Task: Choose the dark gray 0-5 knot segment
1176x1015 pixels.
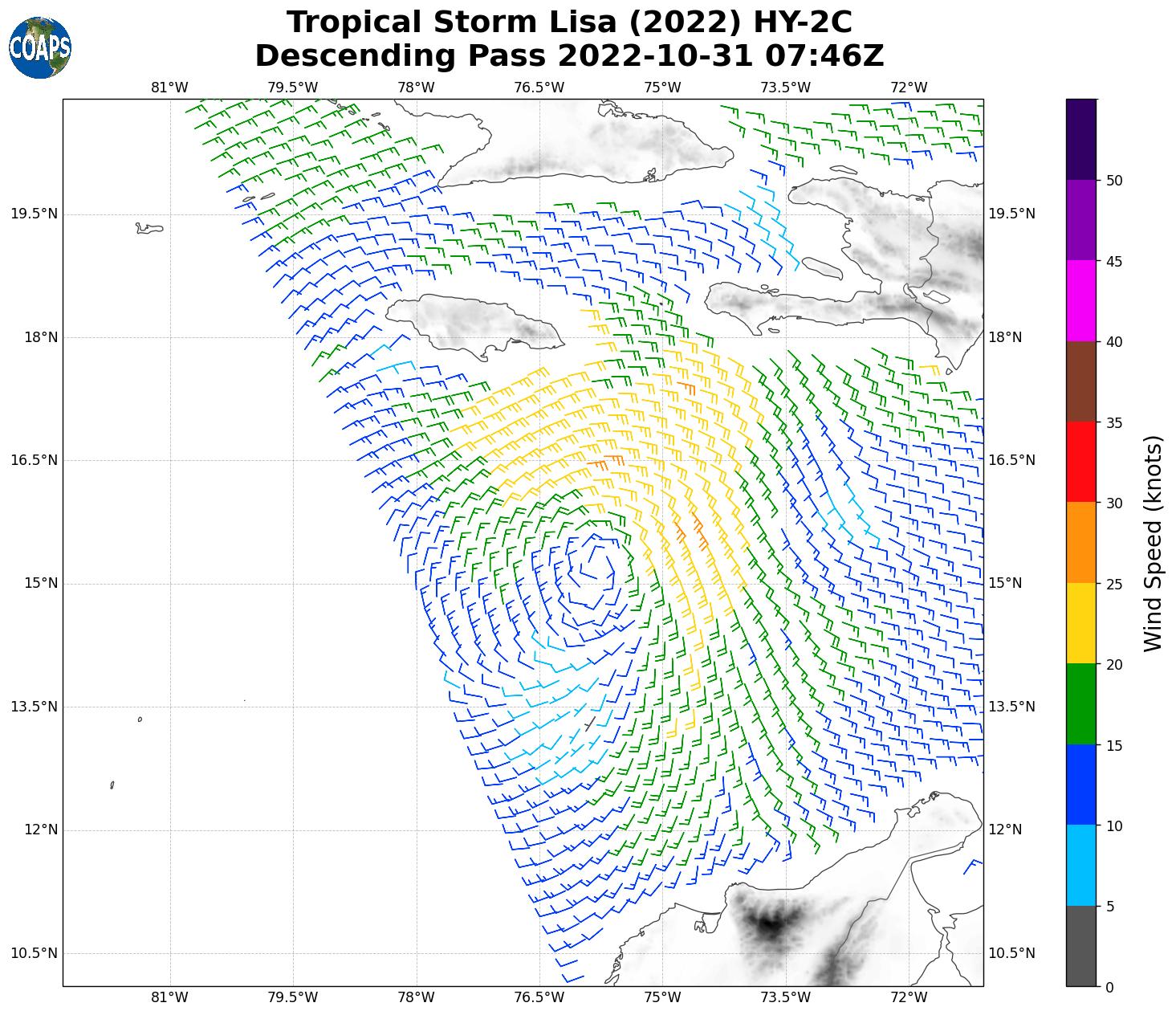Action: 1080,945
